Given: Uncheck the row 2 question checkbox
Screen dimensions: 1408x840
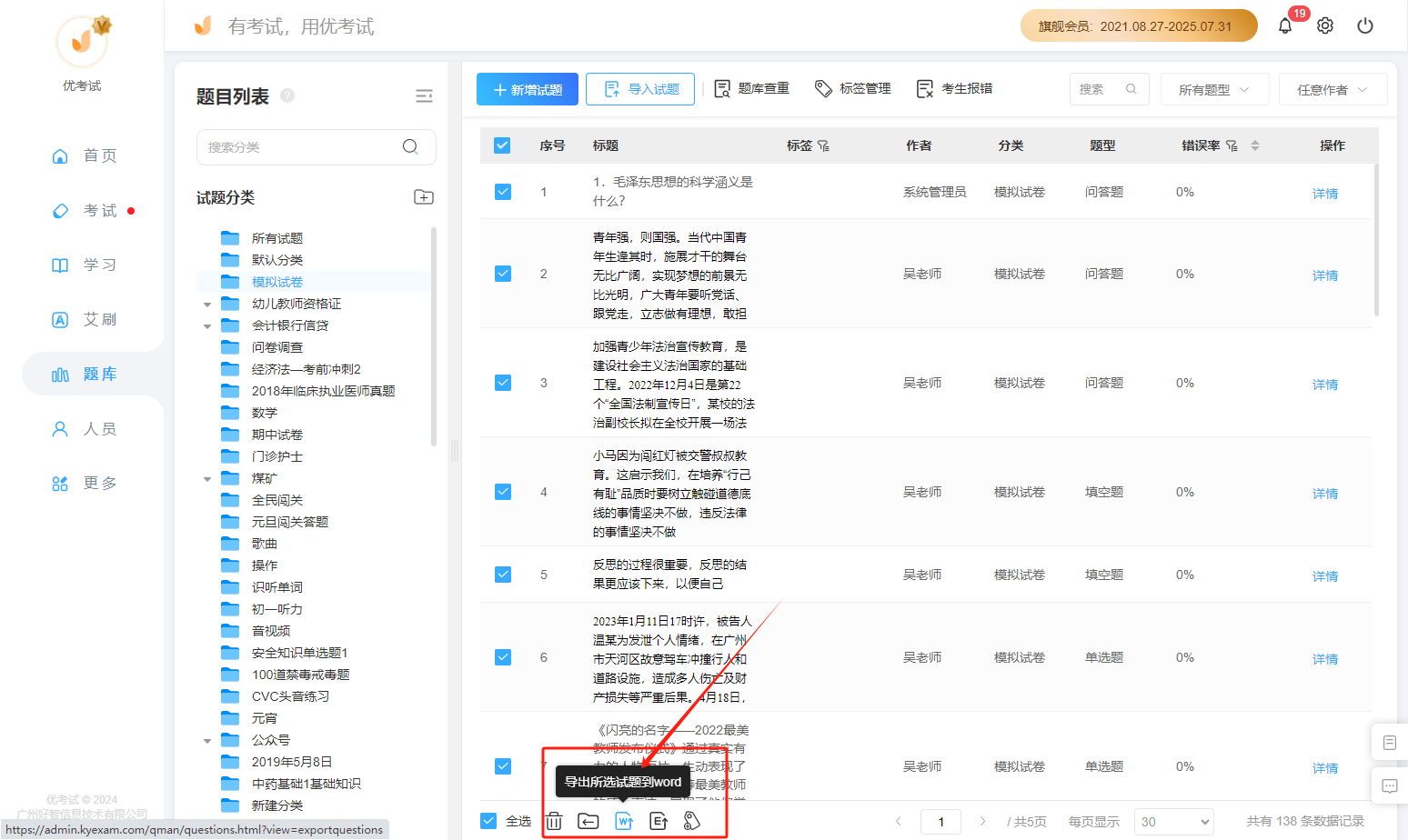Looking at the screenshot, I should (503, 274).
